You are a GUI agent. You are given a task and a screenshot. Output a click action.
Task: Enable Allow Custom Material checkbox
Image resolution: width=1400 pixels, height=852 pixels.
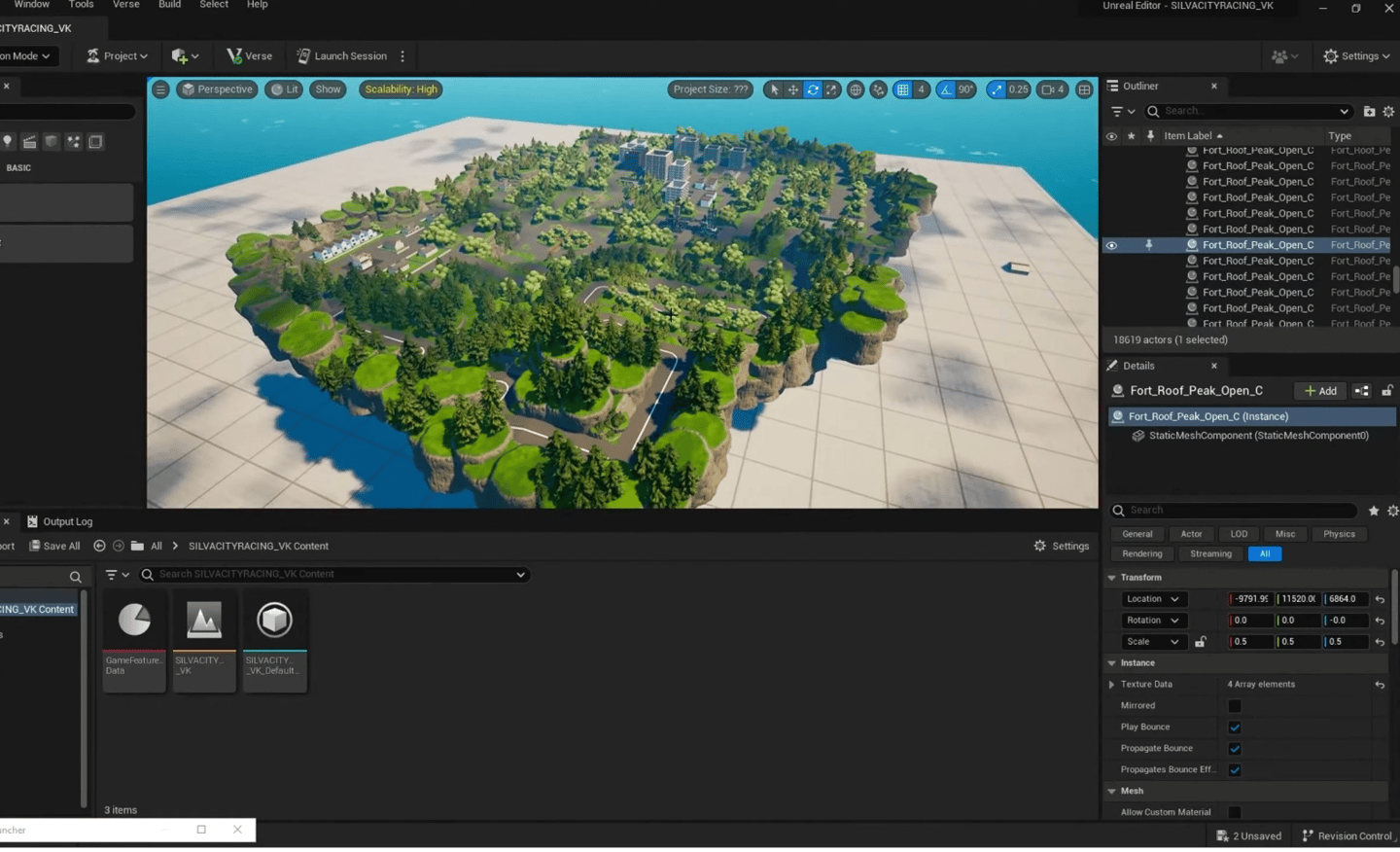click(1235, 813)
